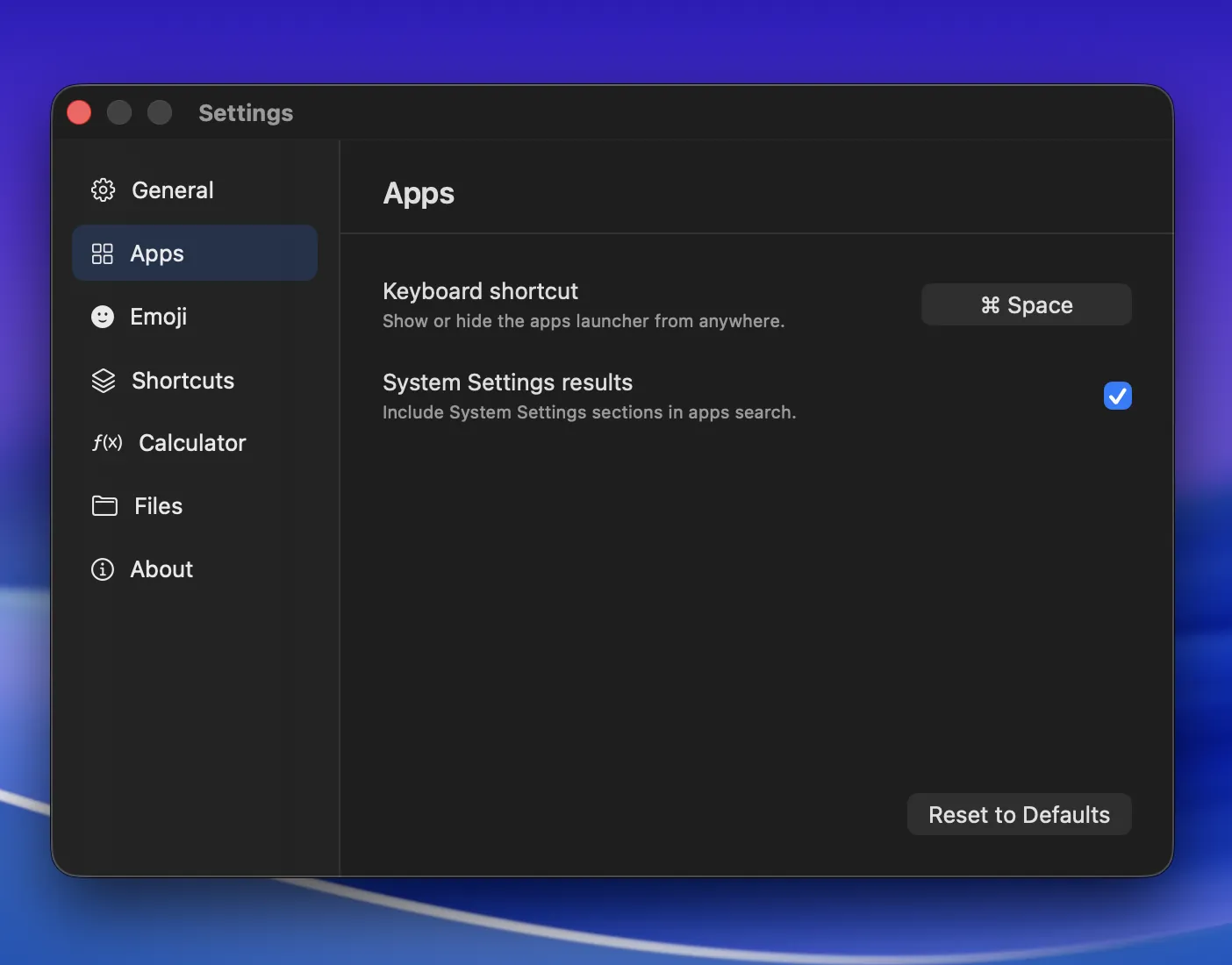Click the "Keyboard shortcut" label

[x=480, y=291]
